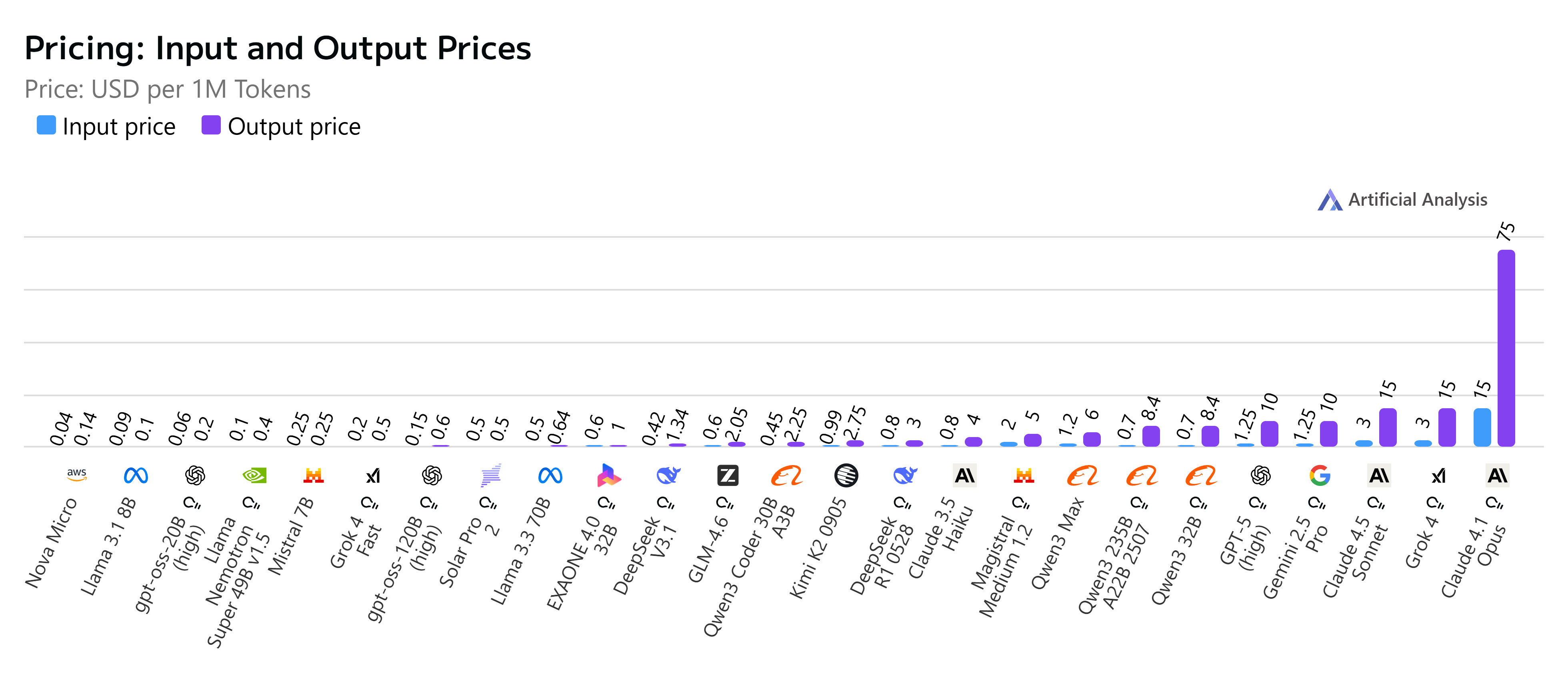Click the Google logo for Gemini 2.5 Pro
Screen dimensions: 1568x682
[1320, 475]
